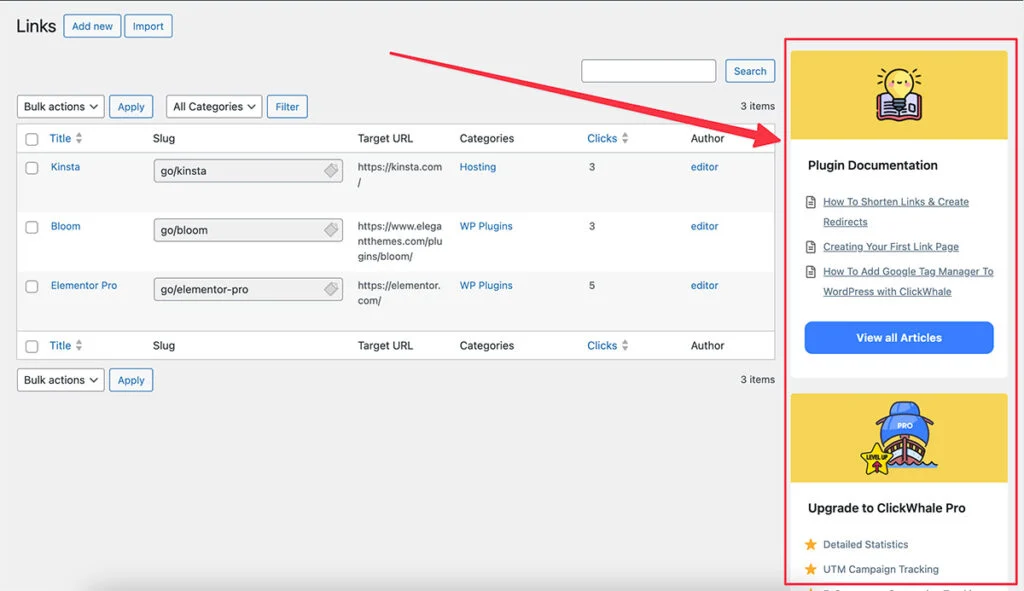Click the Title sort arrows in header
This screenshot has height=591, width=1024.
pos(79,138)
